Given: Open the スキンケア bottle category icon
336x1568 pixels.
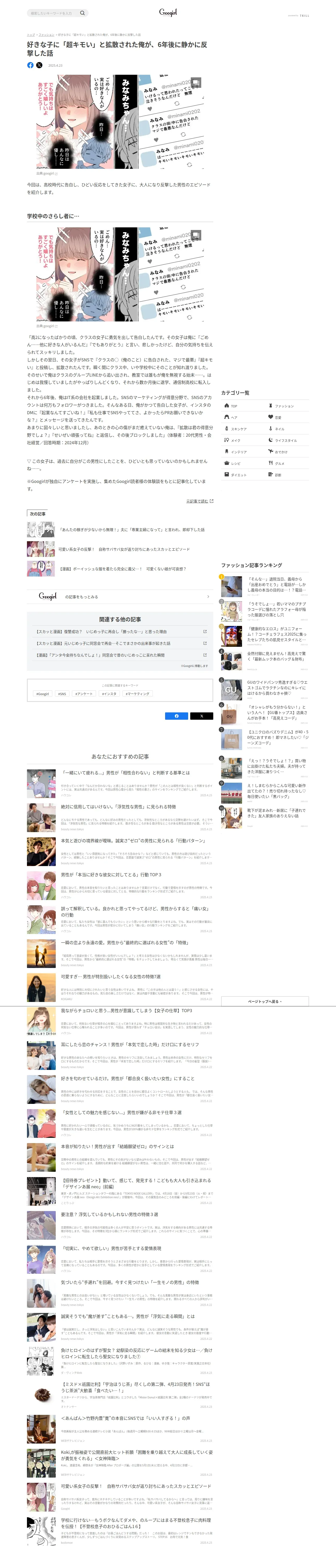Looking at the screenshot, I should tap(227, 429).
